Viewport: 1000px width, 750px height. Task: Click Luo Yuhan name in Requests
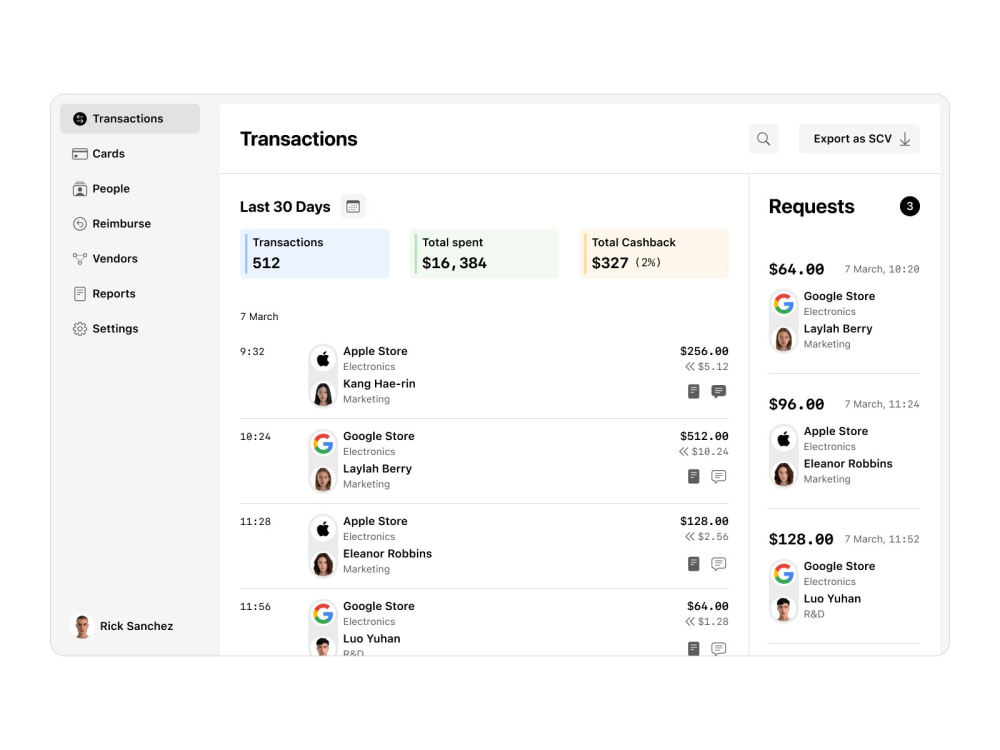pos(832,599)
